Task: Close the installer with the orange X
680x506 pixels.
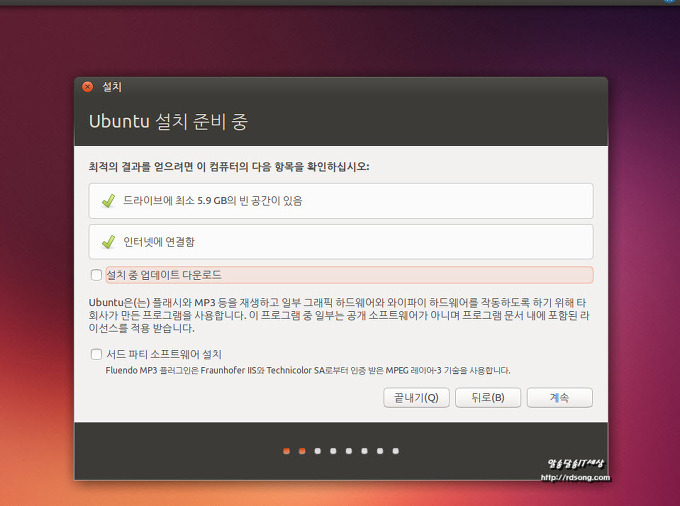Action: click(x=88, y=87)
